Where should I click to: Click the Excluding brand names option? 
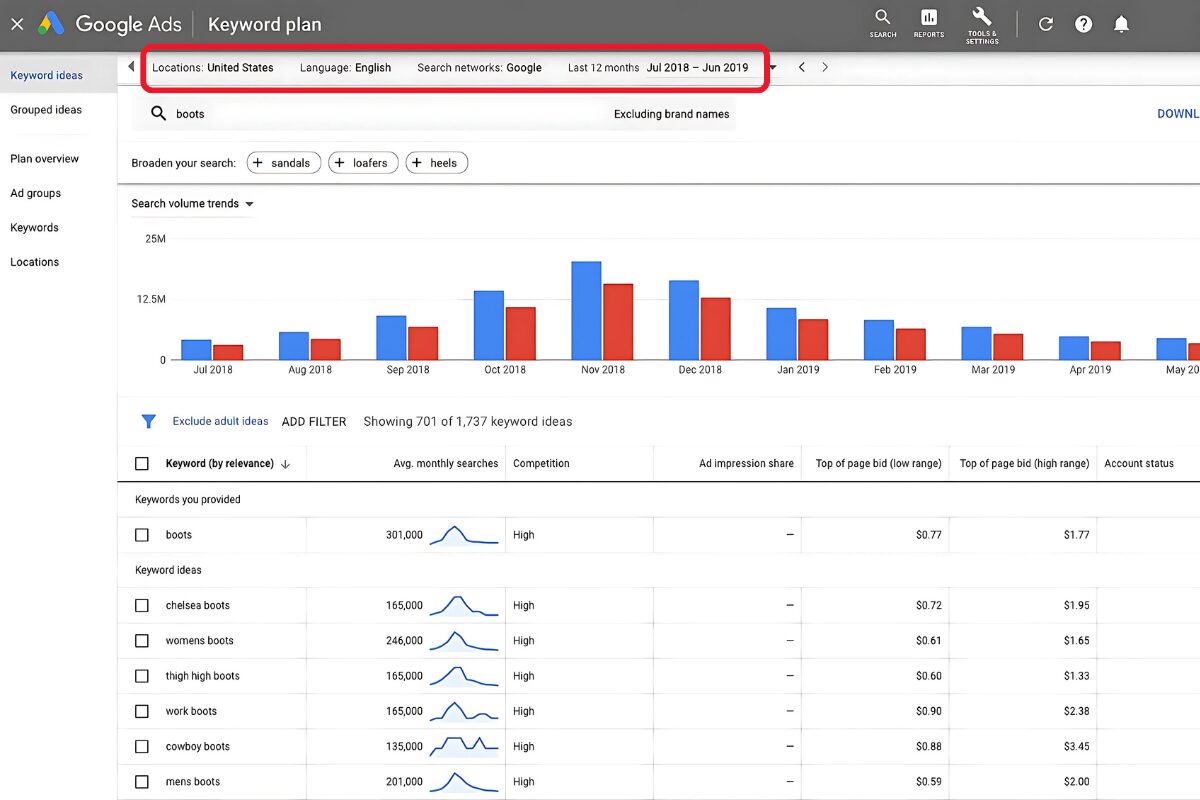pyautogui.click(x=671, y=114)
